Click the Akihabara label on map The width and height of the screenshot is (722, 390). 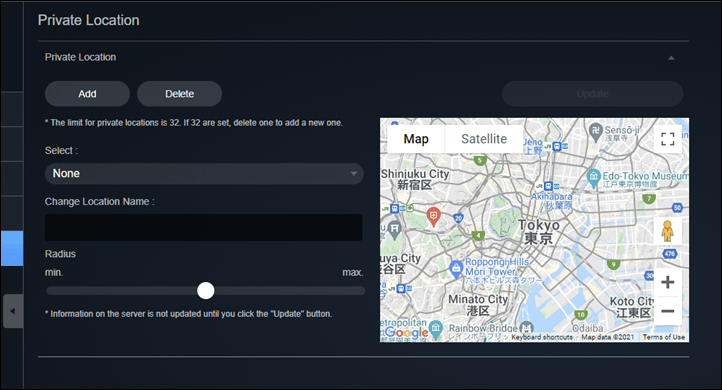tap(552, 201)
